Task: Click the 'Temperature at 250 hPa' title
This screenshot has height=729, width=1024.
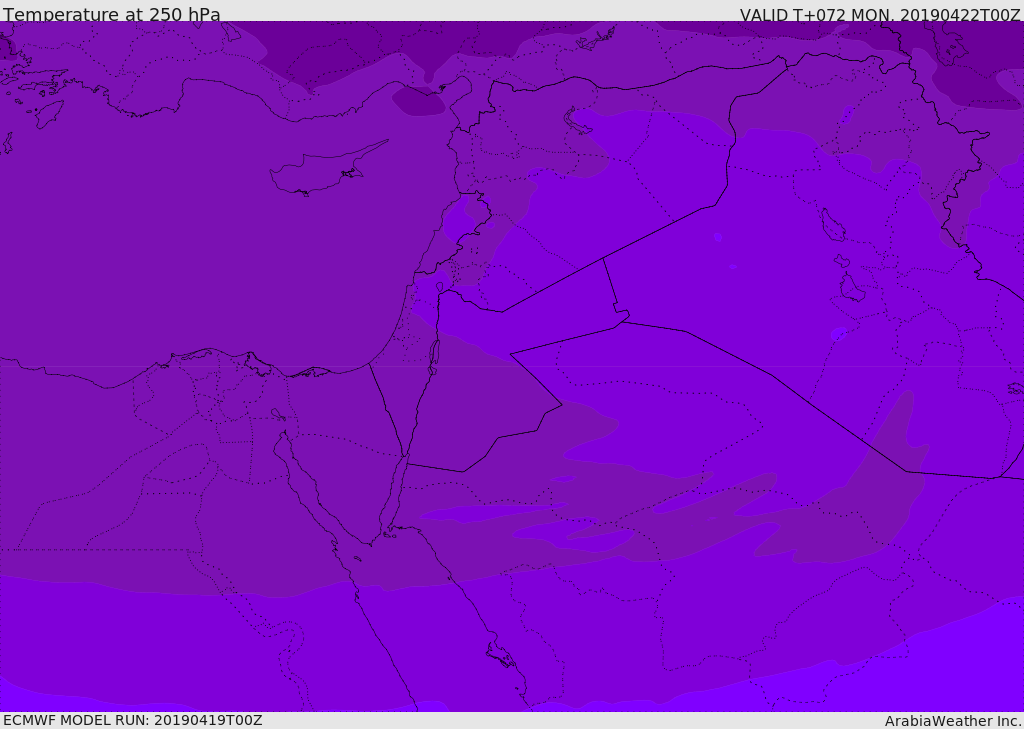Action: pos(112,14)
